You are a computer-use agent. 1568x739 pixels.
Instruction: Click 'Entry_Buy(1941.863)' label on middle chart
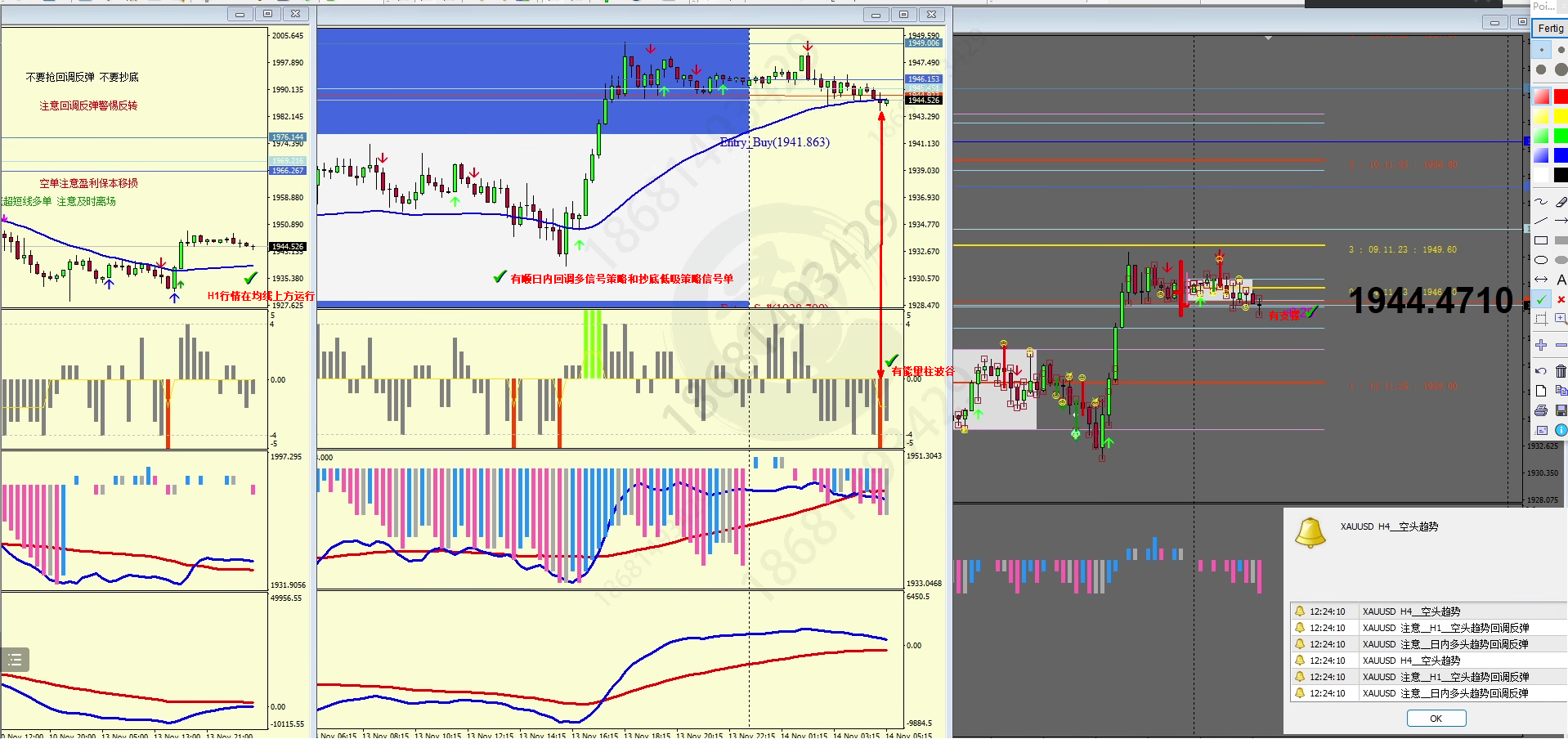[x=775, y=142]
